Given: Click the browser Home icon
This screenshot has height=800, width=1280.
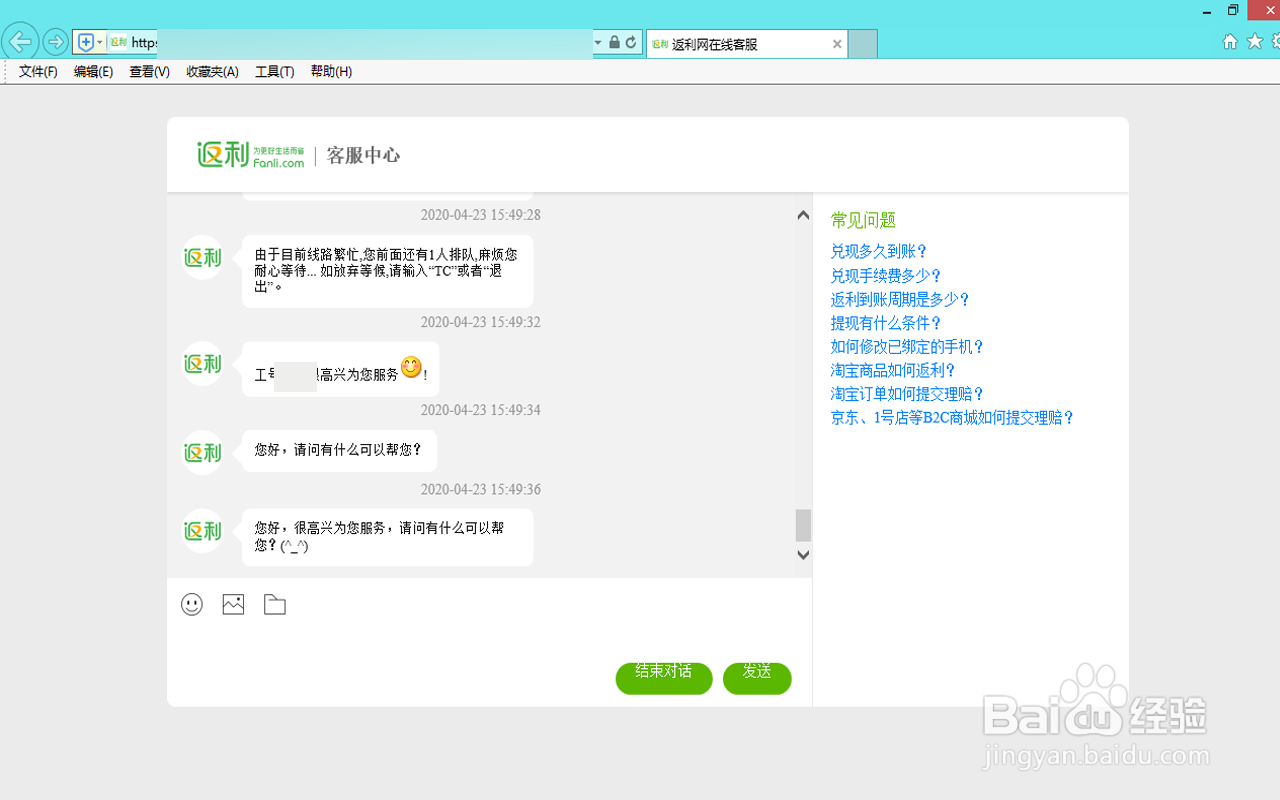Looking at the screenshot, I should click(1229, 42).
